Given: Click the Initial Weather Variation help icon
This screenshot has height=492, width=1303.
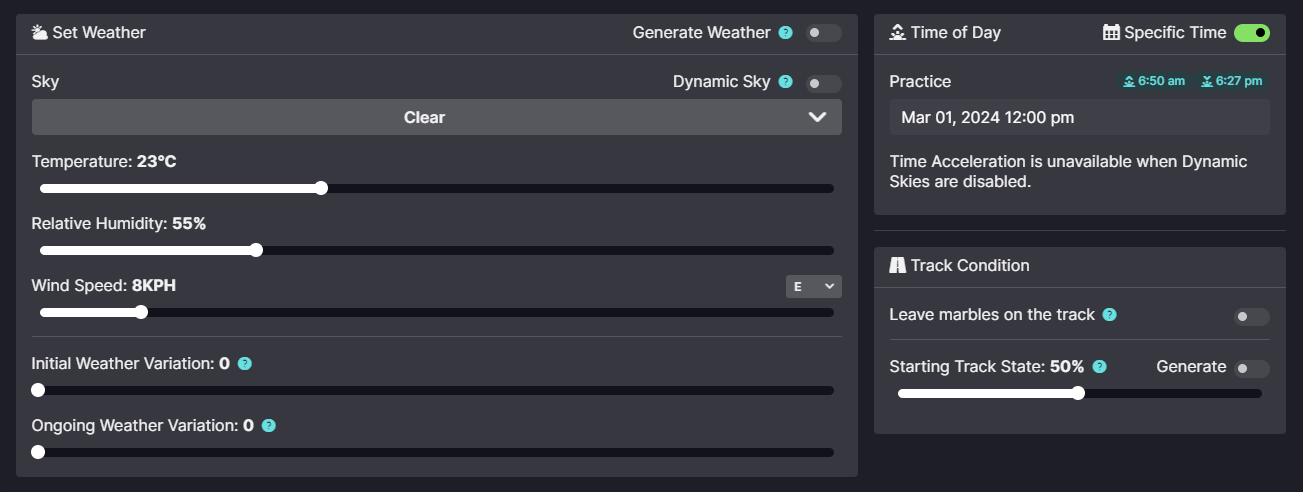Looking at the screenshot, I should (245, 364).
